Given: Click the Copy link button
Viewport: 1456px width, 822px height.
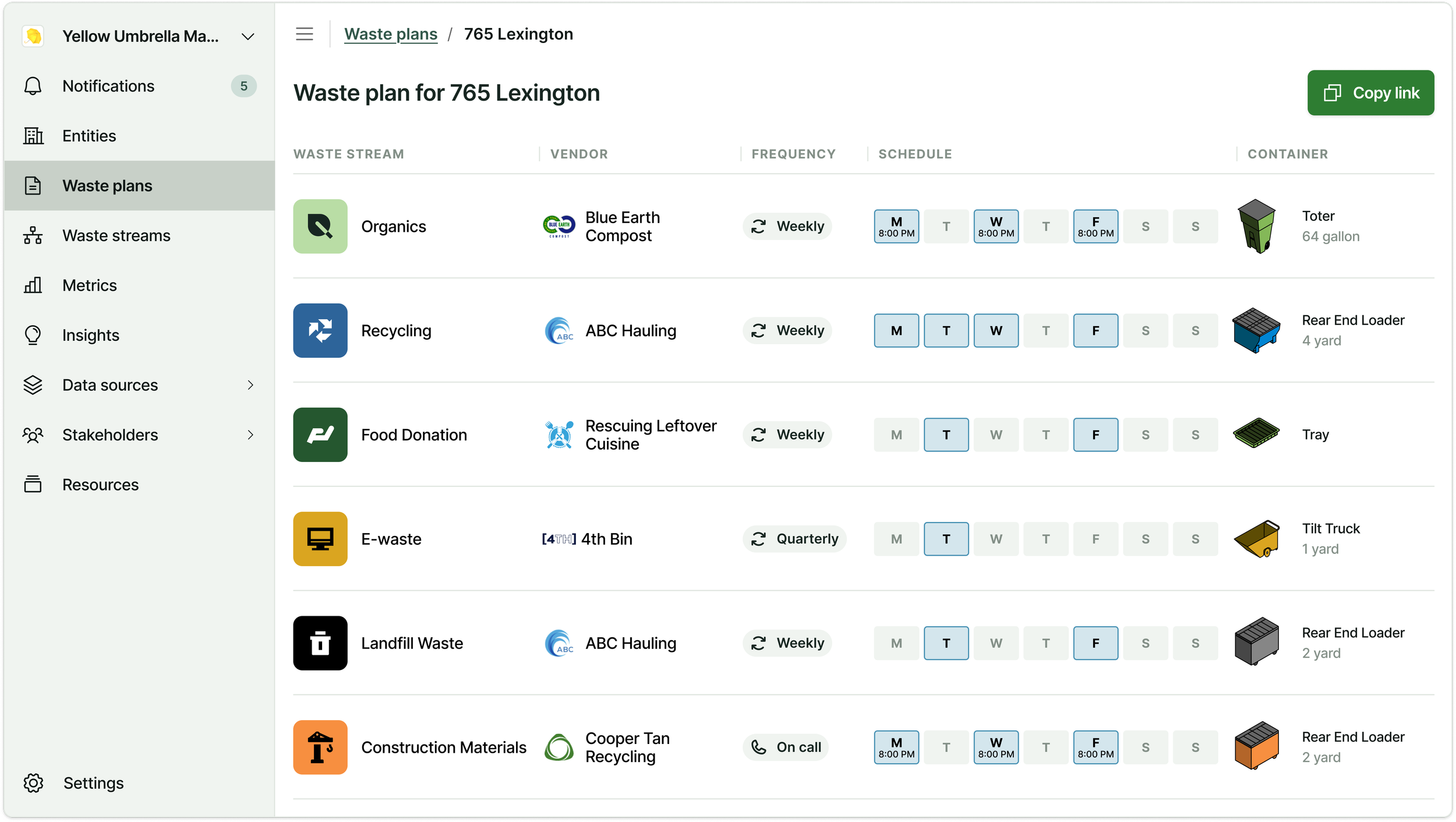Looking at the screenshot, I should [x=1370, y=93].
